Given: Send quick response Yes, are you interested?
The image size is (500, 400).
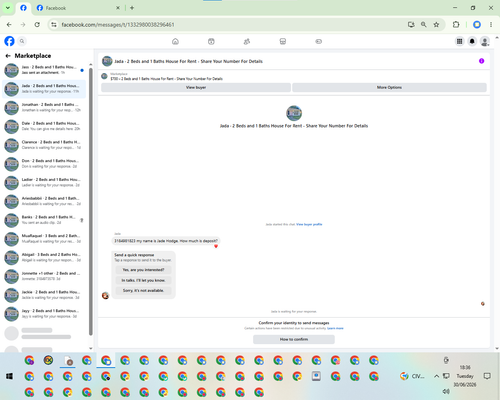Looking at the screenshot, I should (143, 270).
